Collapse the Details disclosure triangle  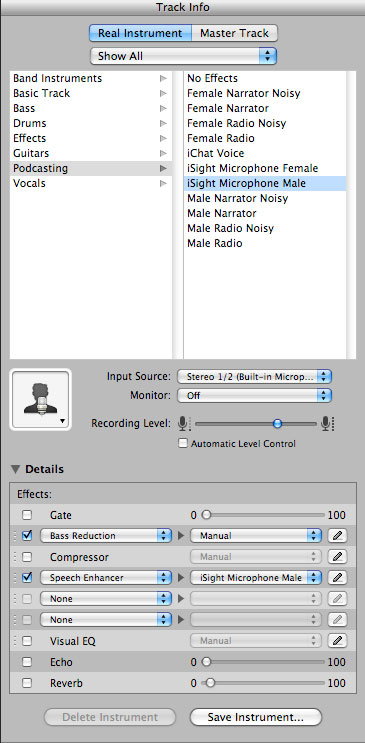tap(16, 470)
